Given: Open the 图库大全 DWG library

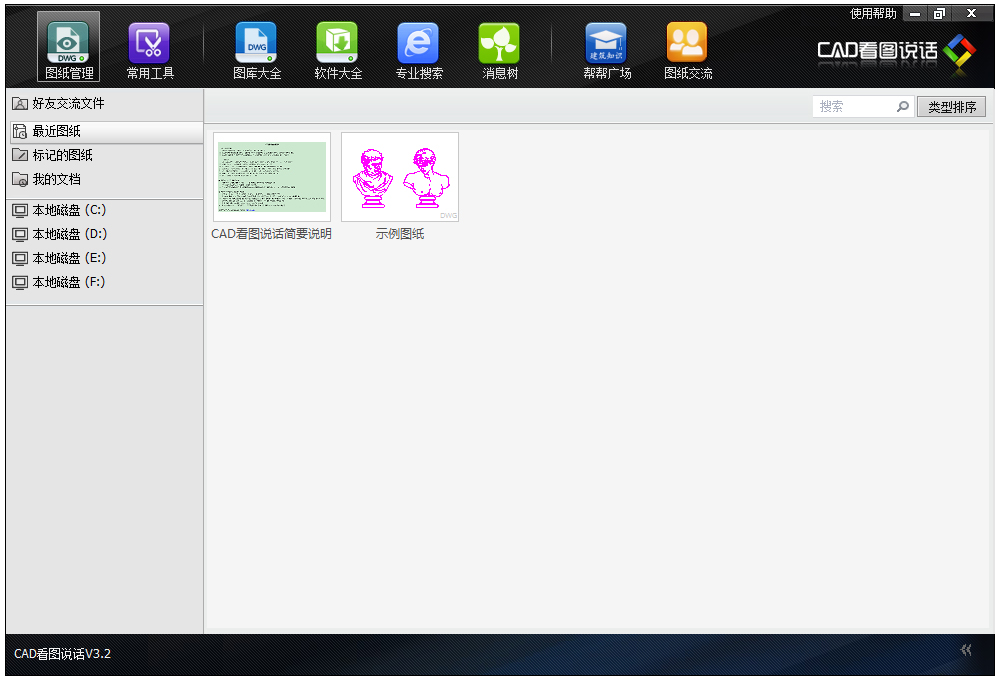Looking at the screenshot, I should tap(257, 51).
